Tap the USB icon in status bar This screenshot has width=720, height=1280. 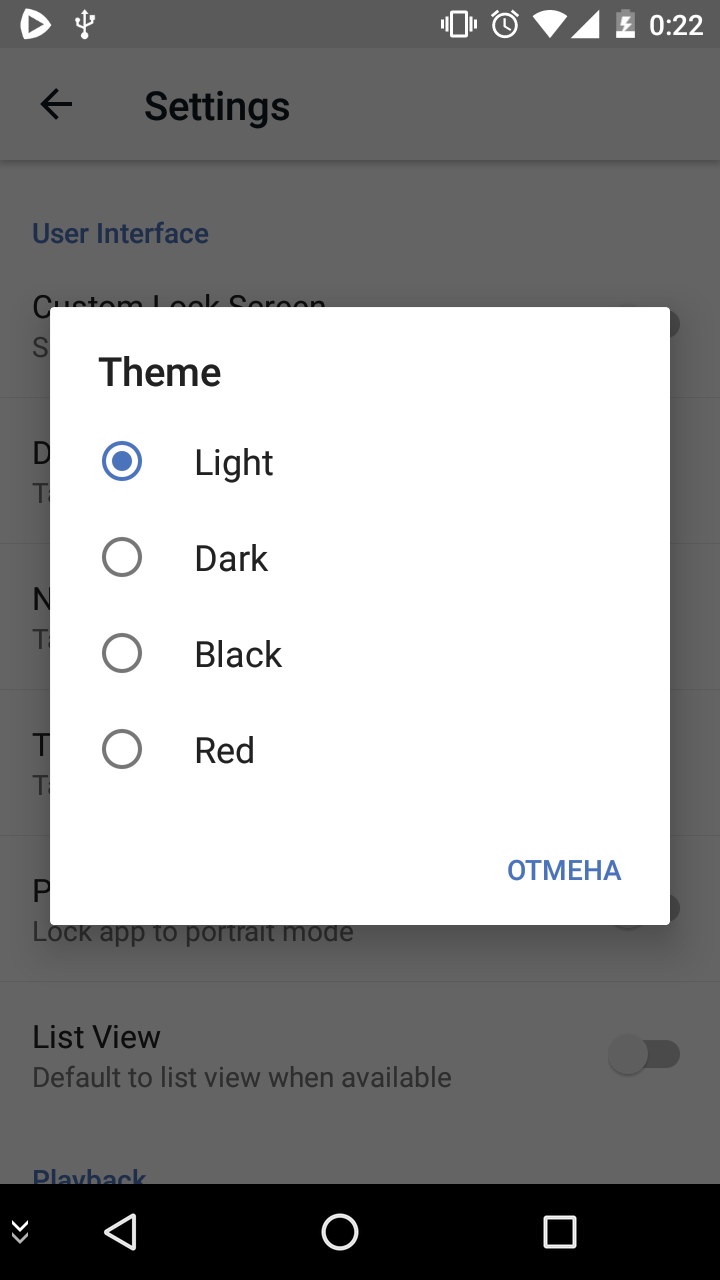(x=86, y=23)
